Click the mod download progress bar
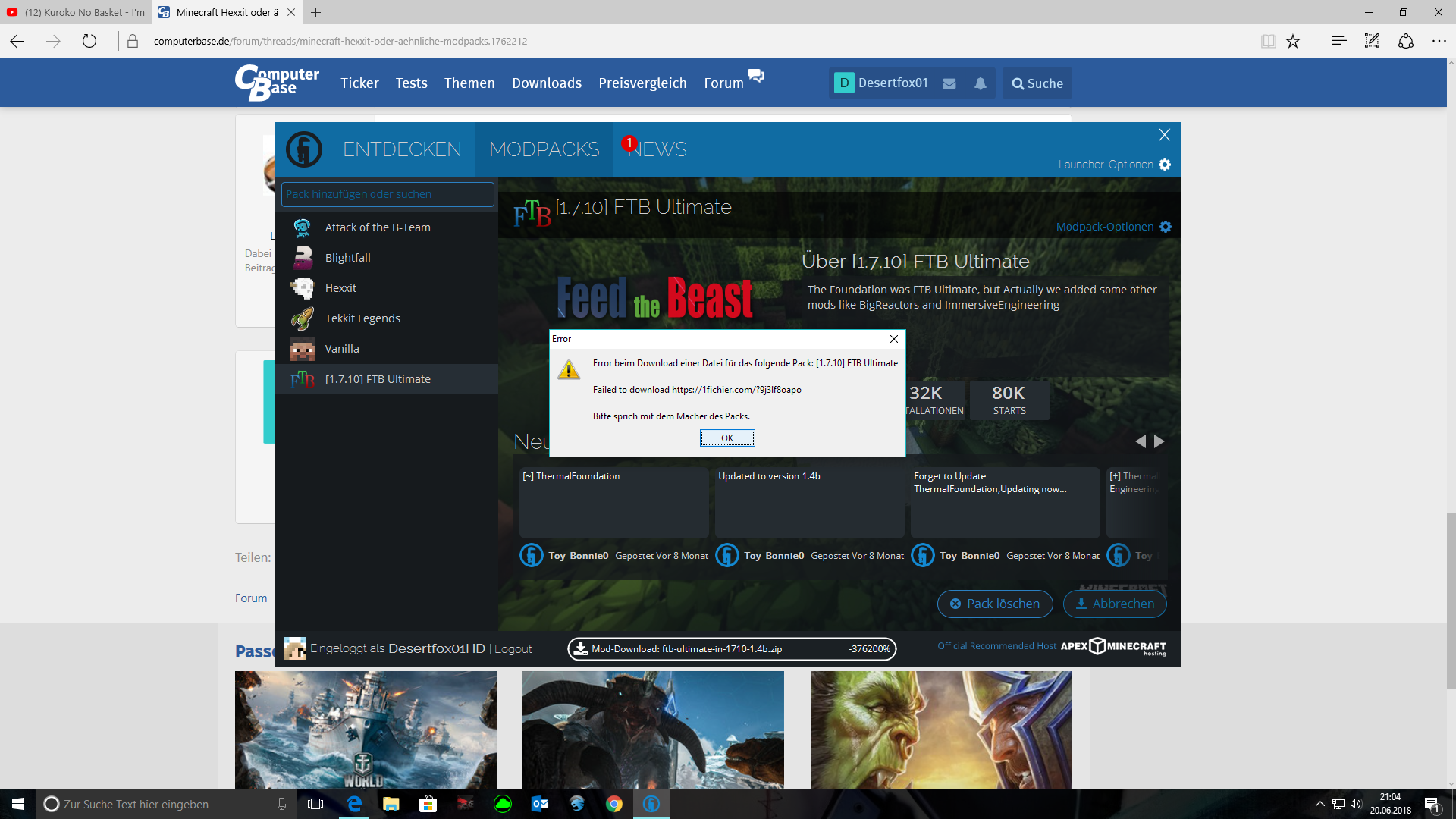The image size is (1456, 819). (x=732, y=649)
